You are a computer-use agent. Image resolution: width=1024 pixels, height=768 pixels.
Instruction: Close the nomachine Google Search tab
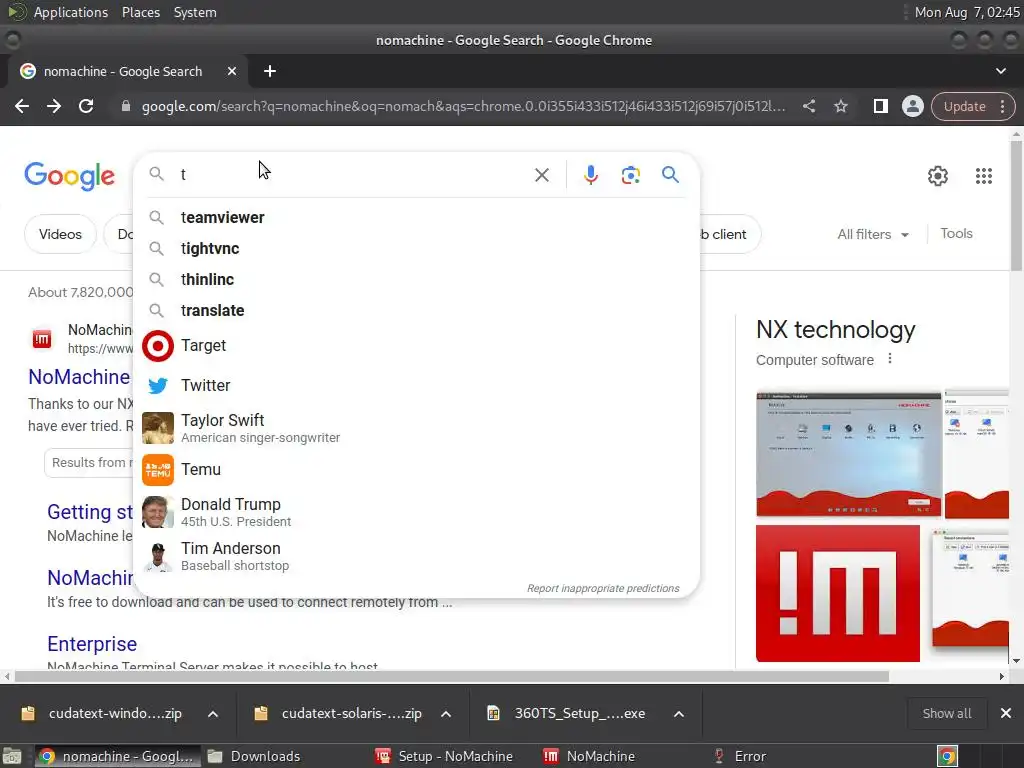click(232, 71)
